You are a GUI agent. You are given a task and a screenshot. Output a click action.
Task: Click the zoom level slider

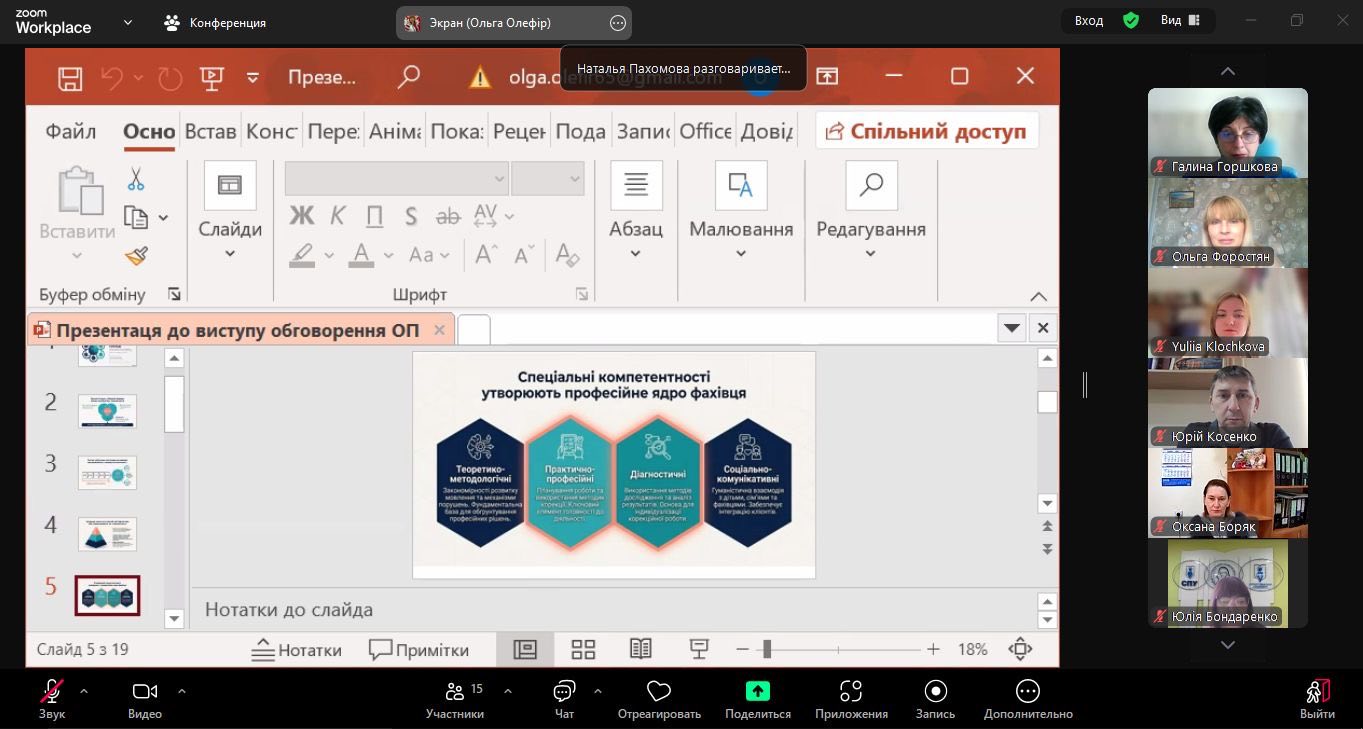(767, 650)
